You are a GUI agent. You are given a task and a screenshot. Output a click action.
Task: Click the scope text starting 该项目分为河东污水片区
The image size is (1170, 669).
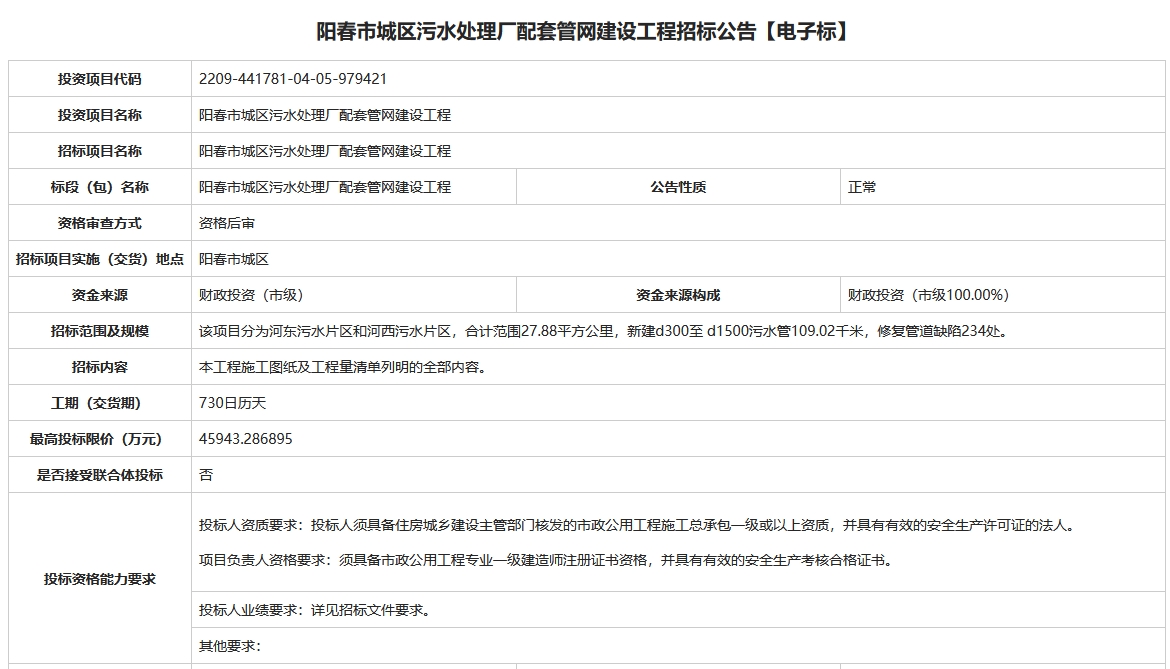click(x=606, y=331)
